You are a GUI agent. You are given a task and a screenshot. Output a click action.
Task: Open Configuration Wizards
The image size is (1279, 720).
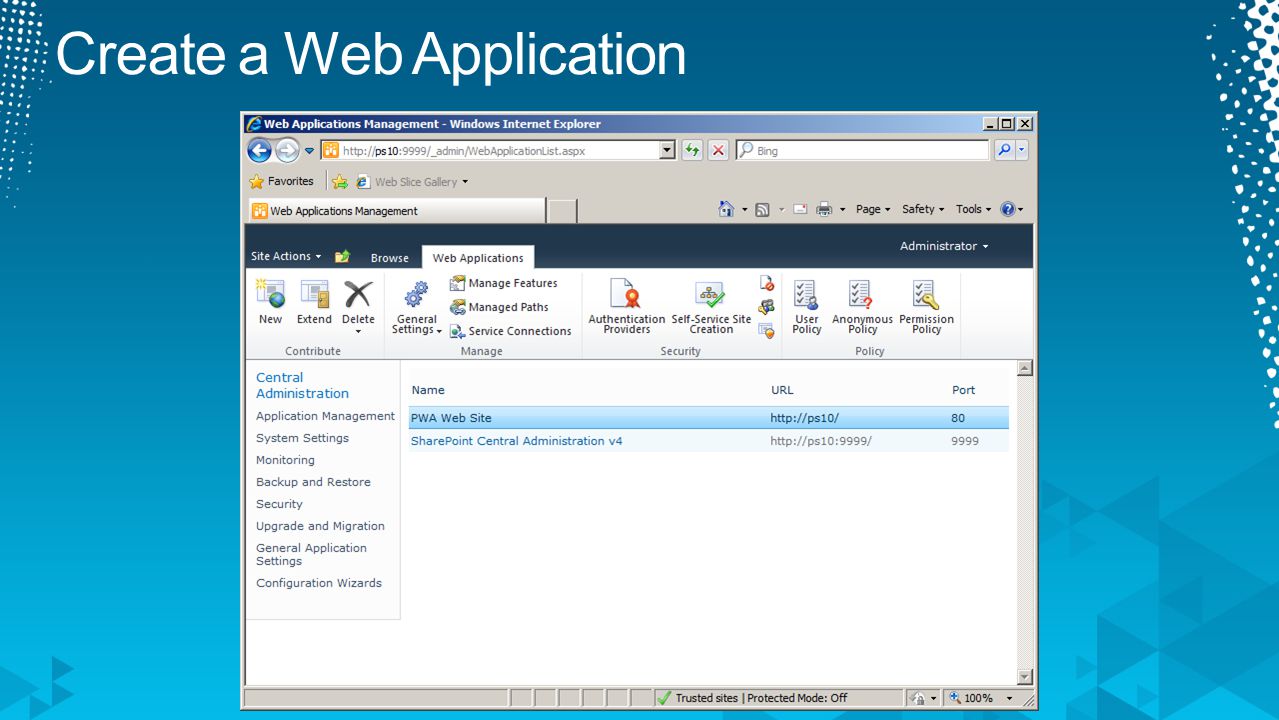coord(318,583)
